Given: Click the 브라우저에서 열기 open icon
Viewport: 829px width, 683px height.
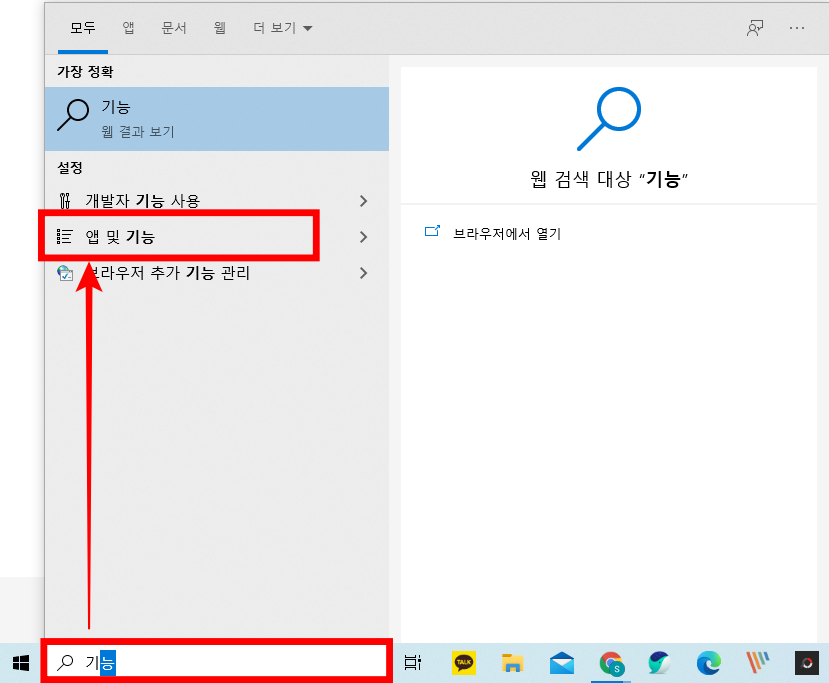Looking at the screenshot, I should pyautogui.click(x=432, y=231).
